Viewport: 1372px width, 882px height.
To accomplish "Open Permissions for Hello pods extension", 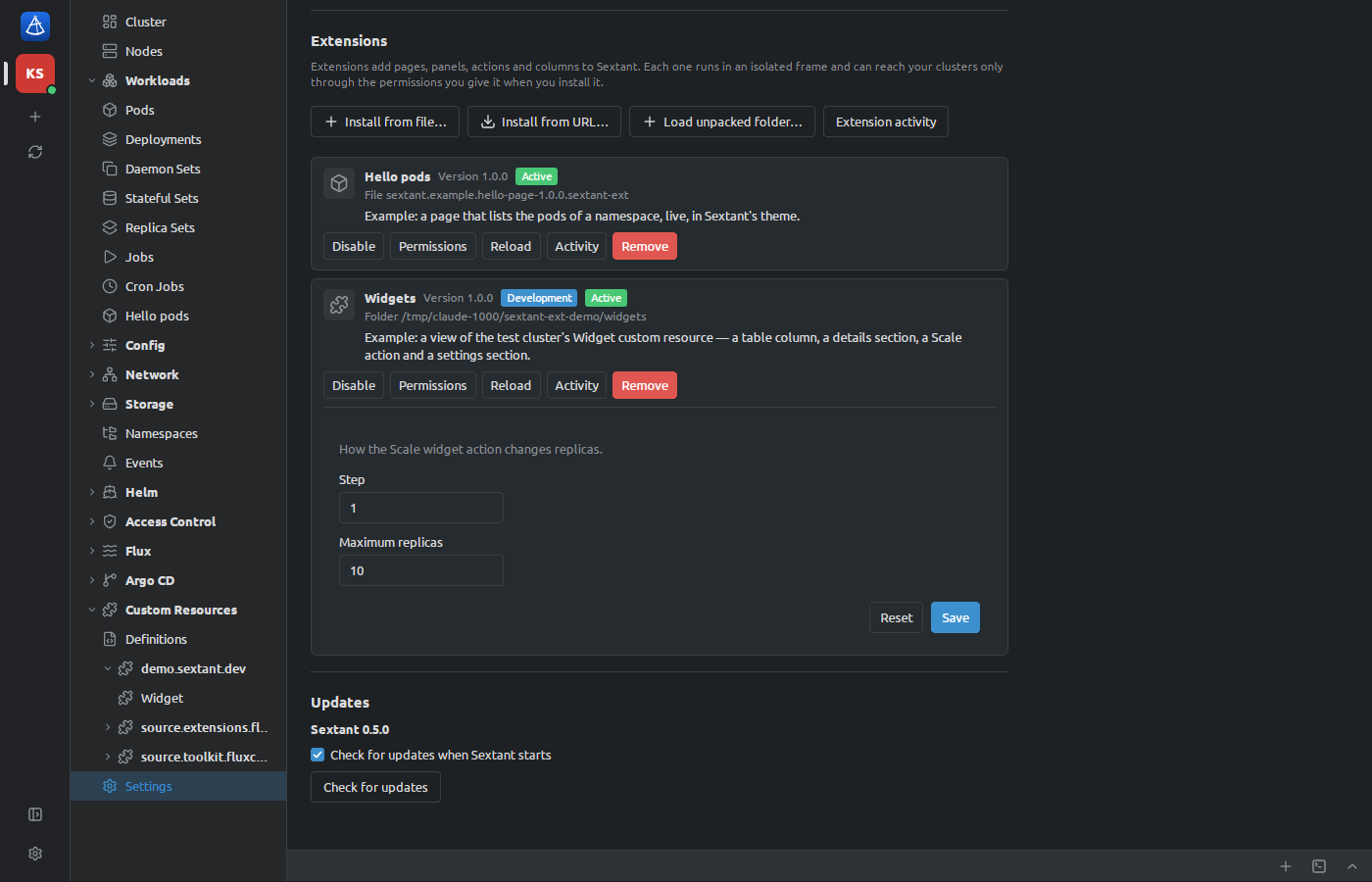I will click(x=433, y=246).
